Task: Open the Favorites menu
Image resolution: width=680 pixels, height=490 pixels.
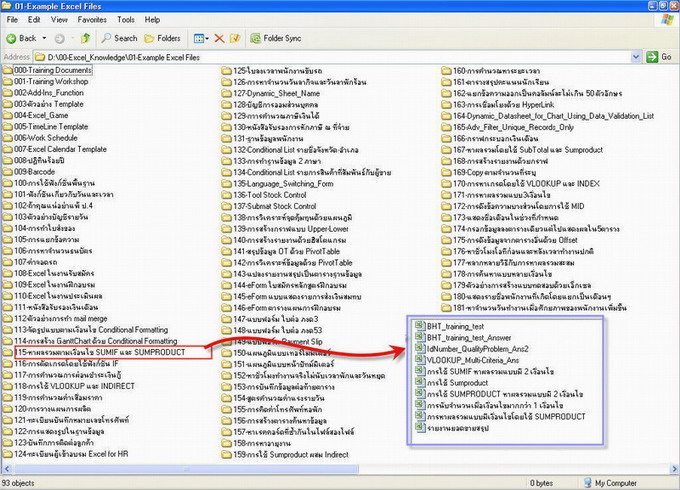Action: pos(92,20)
